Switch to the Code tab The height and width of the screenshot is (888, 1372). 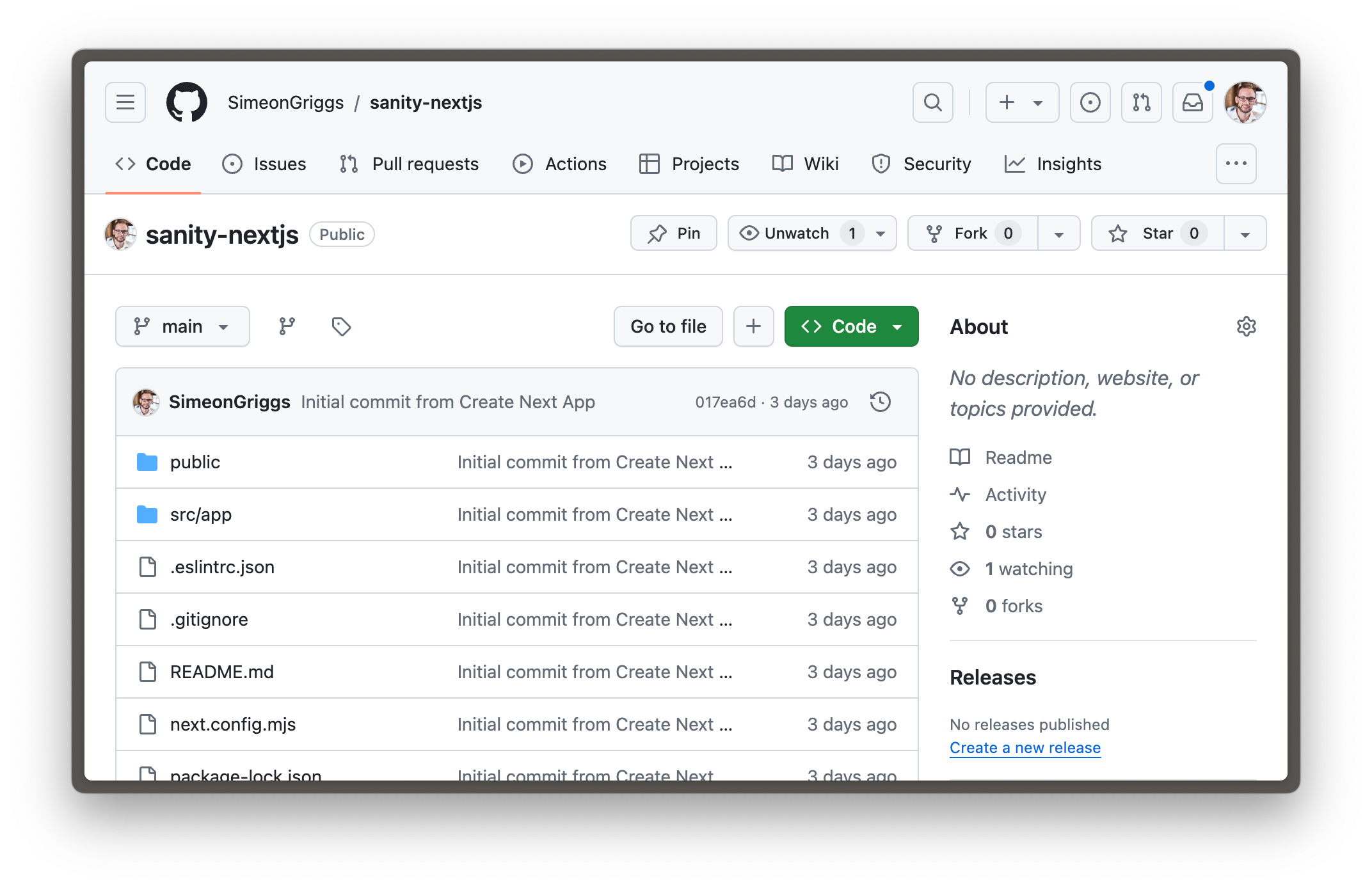(x=153, y=164)
